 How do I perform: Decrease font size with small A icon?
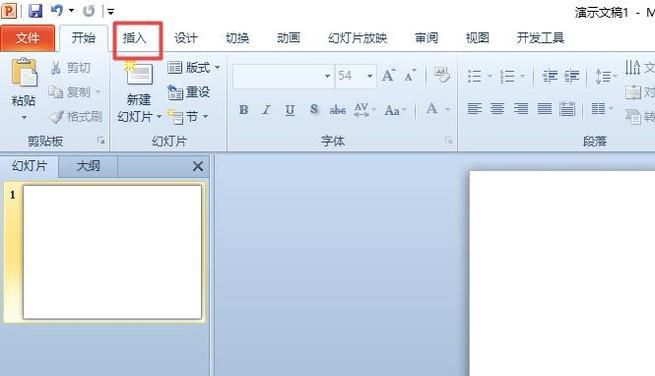[410, 76]
